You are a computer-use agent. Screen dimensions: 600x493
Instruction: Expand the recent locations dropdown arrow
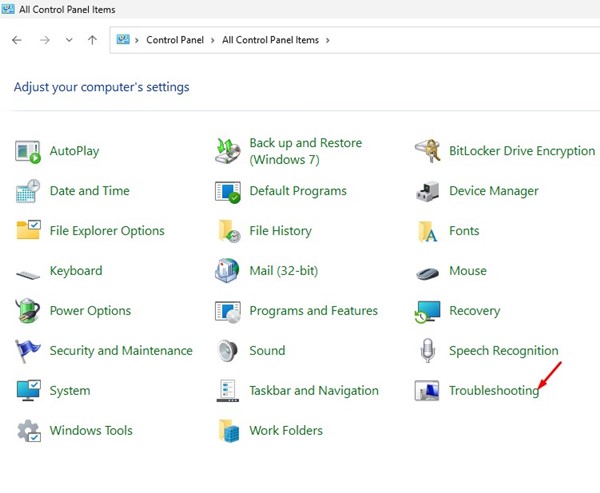(69, 40)
